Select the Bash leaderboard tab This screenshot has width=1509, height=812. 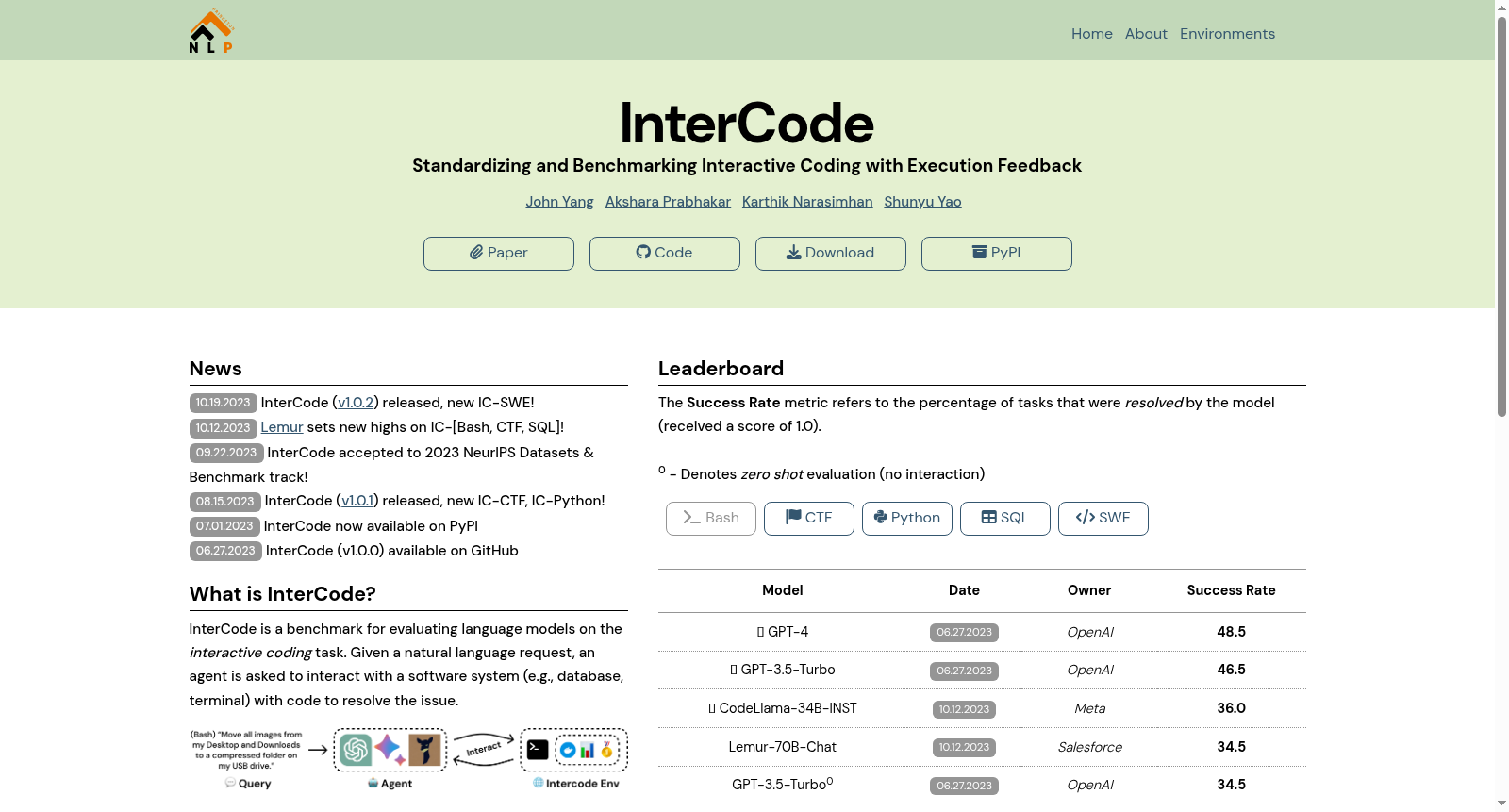[711, 519]
